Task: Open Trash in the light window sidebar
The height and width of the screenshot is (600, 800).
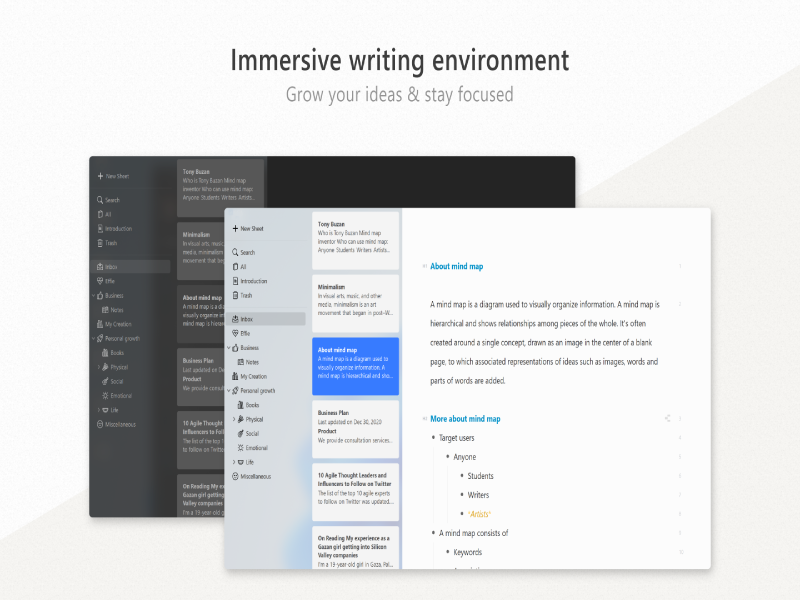Action: [242, 295]
